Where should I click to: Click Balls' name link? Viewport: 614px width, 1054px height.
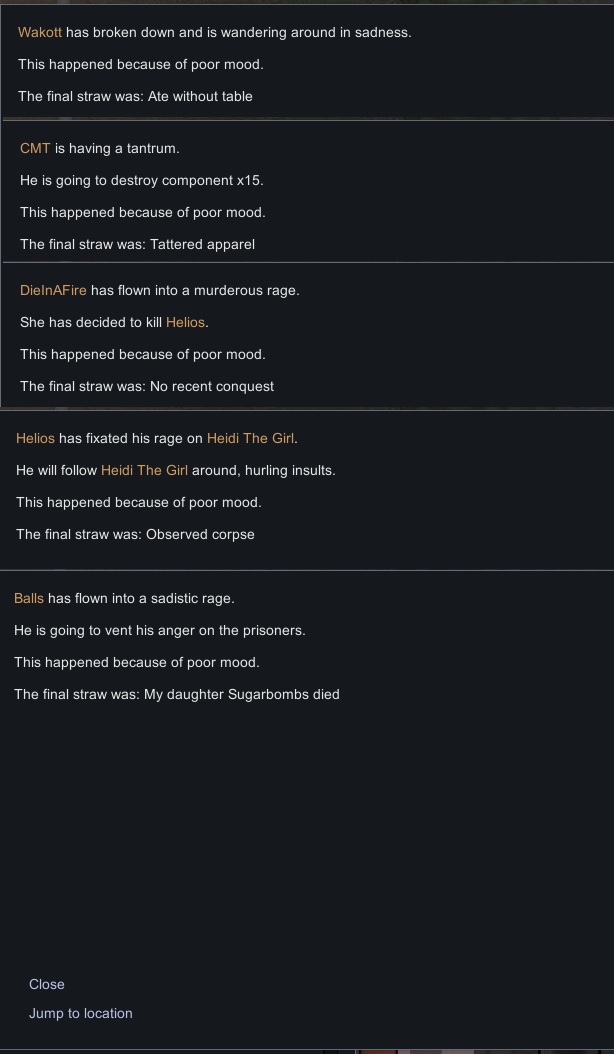point(27,598)
